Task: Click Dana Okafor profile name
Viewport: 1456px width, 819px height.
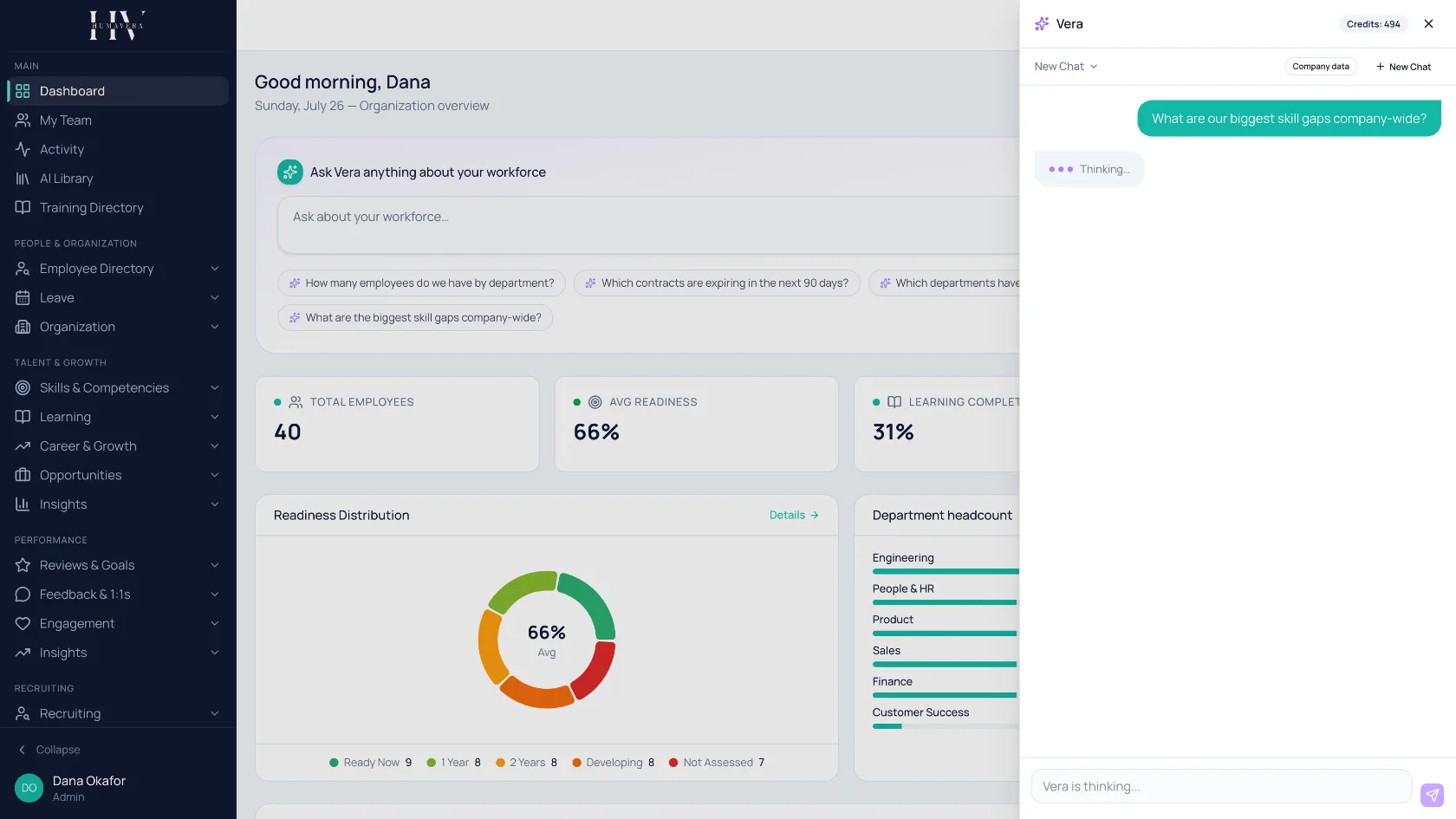Action: [x=89, y=781]
